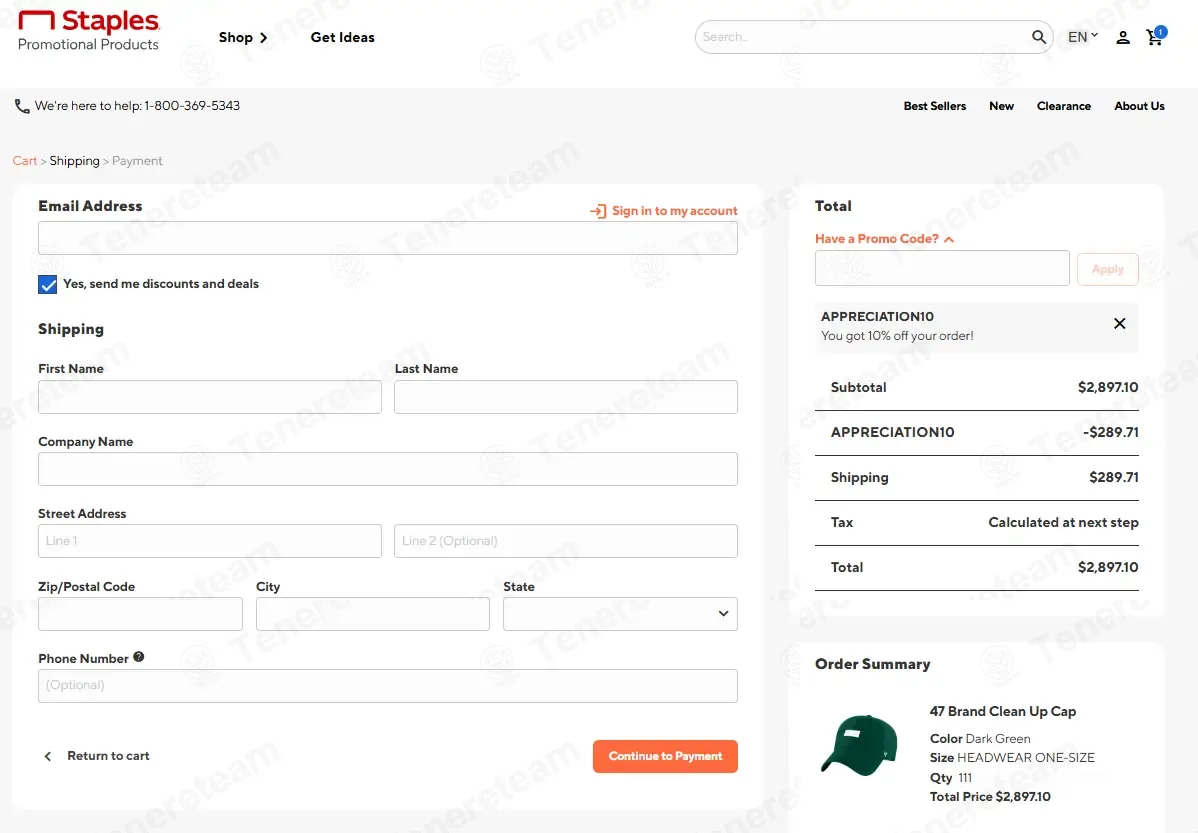Click the phone number help tooltip icon

click(x=138, y=656)
